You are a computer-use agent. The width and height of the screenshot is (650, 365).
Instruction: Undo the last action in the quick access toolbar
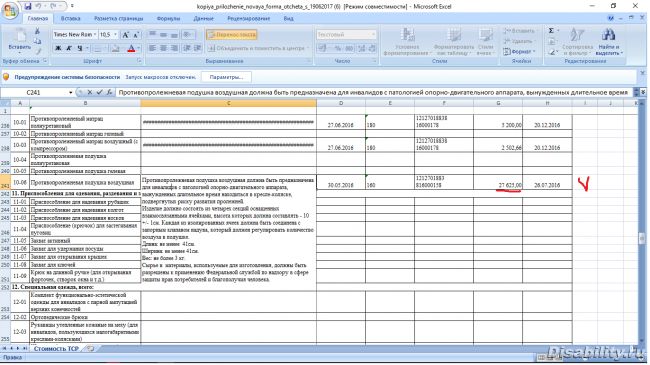pos(39,6)
